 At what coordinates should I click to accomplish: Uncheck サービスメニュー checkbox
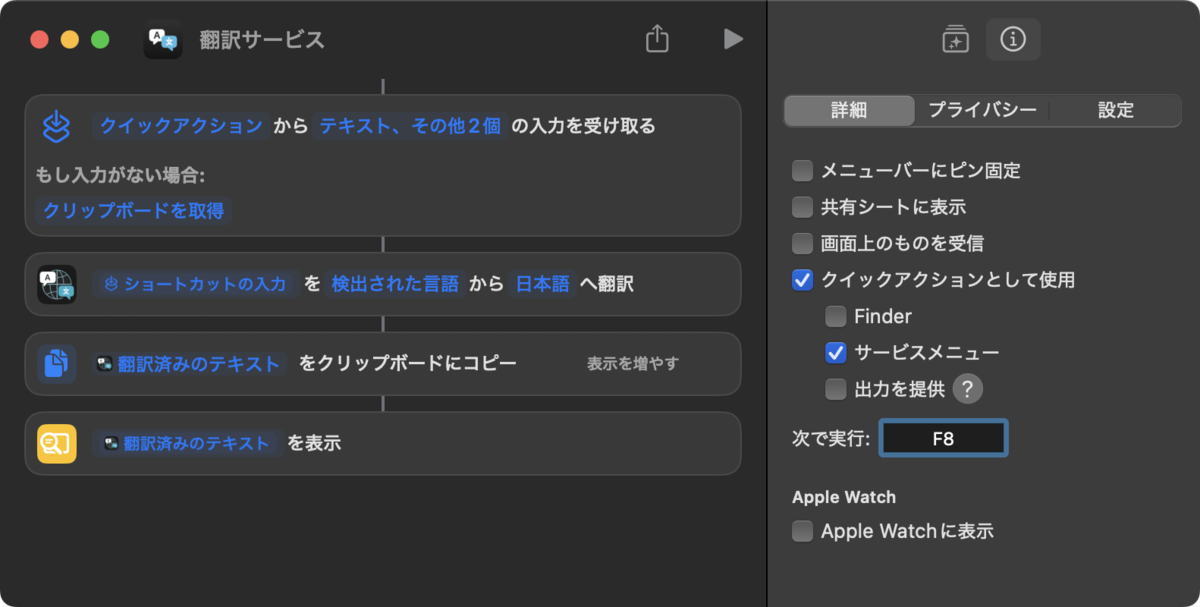[836, 352]
